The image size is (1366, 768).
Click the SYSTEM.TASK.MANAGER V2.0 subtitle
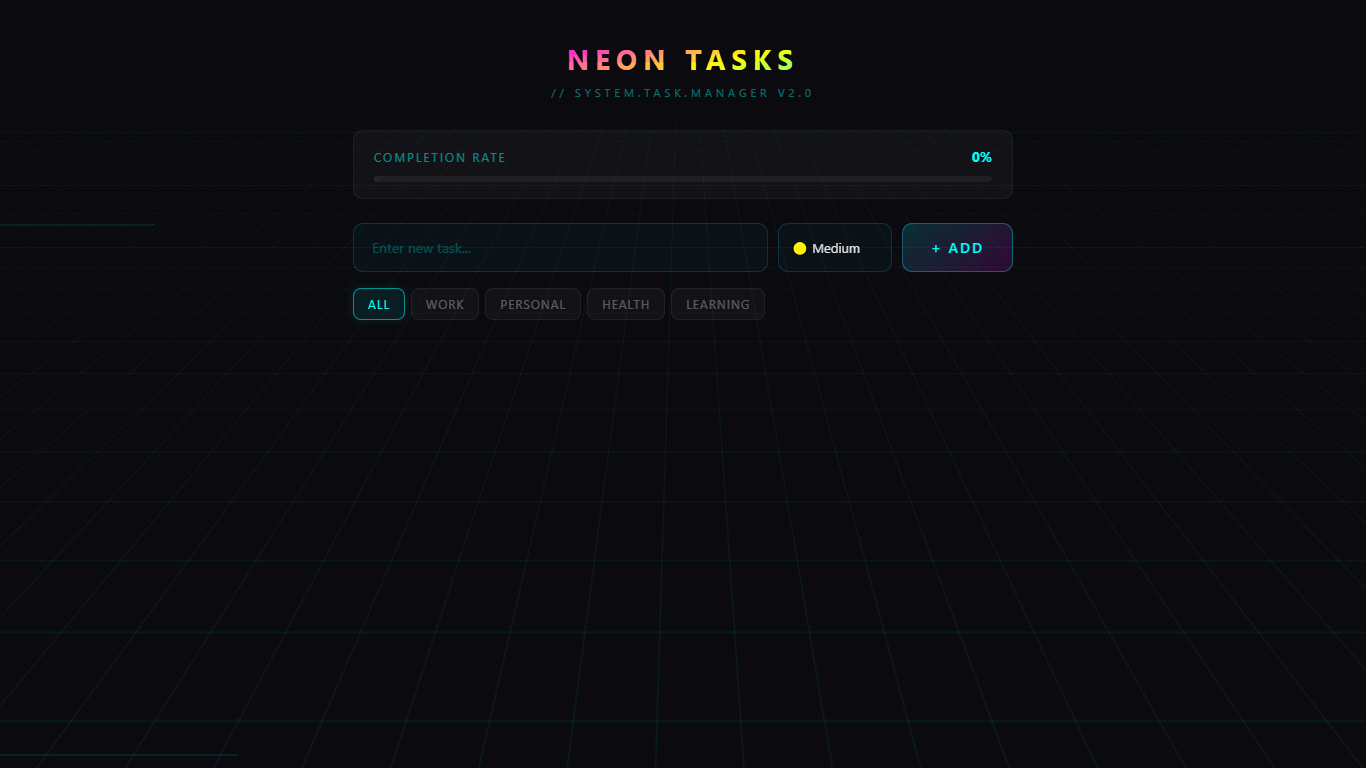point(682,93)
